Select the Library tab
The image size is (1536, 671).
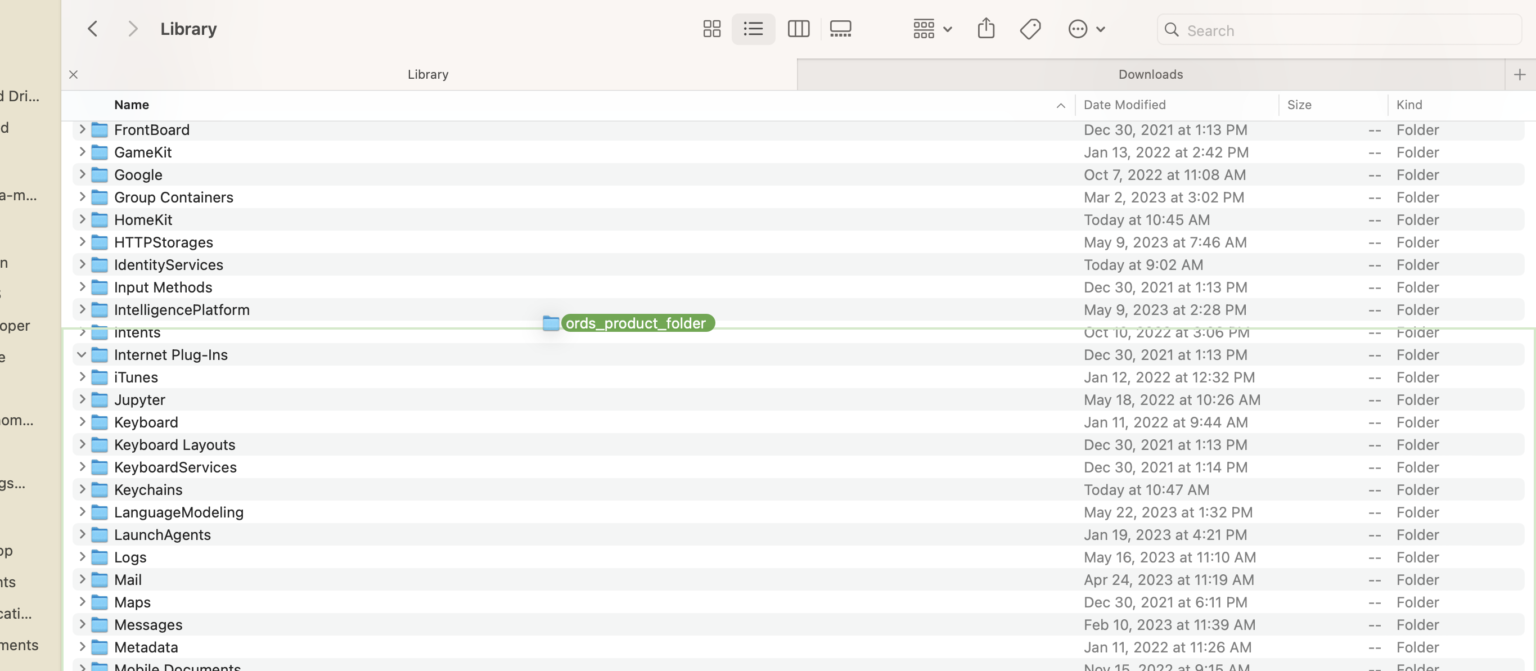(428, 74)
